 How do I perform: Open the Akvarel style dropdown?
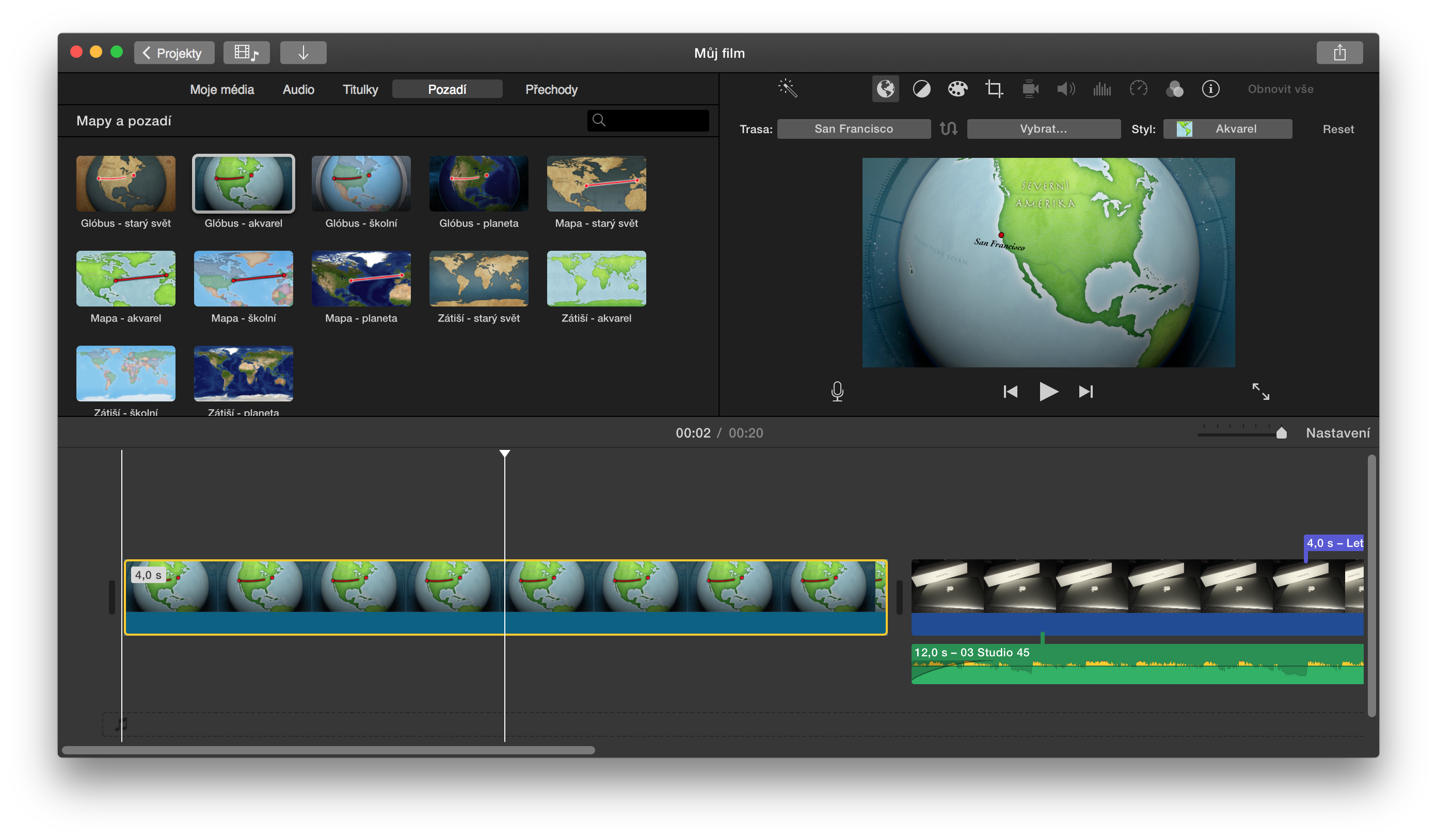[1227, 129]
